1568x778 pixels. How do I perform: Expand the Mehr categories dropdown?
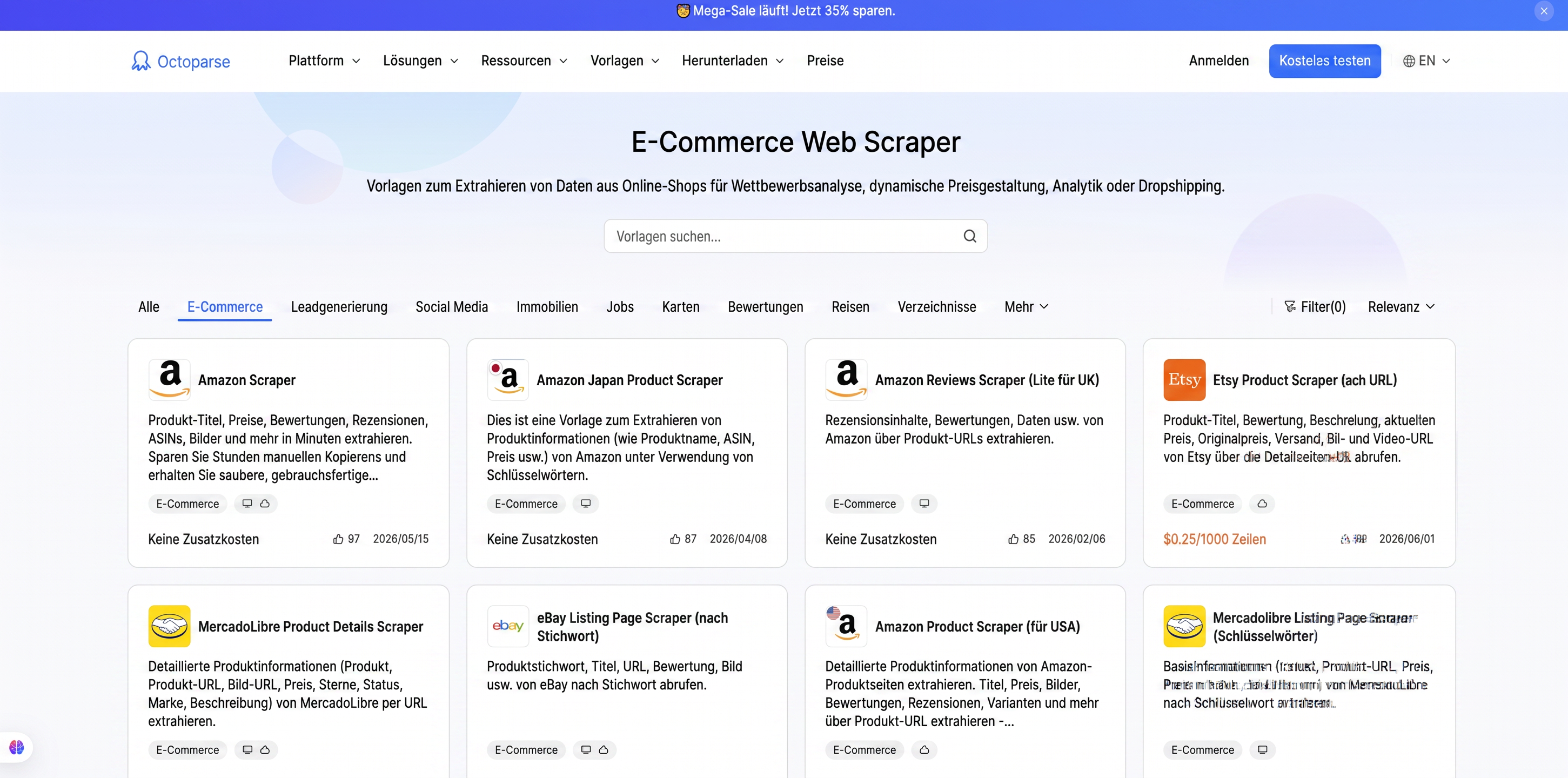coord(1026,307)
